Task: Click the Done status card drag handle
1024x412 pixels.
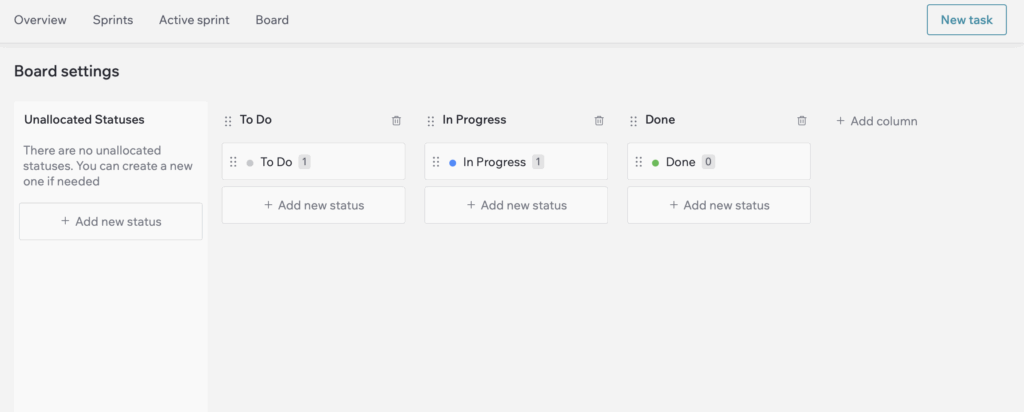Action: tap(639, 162)
